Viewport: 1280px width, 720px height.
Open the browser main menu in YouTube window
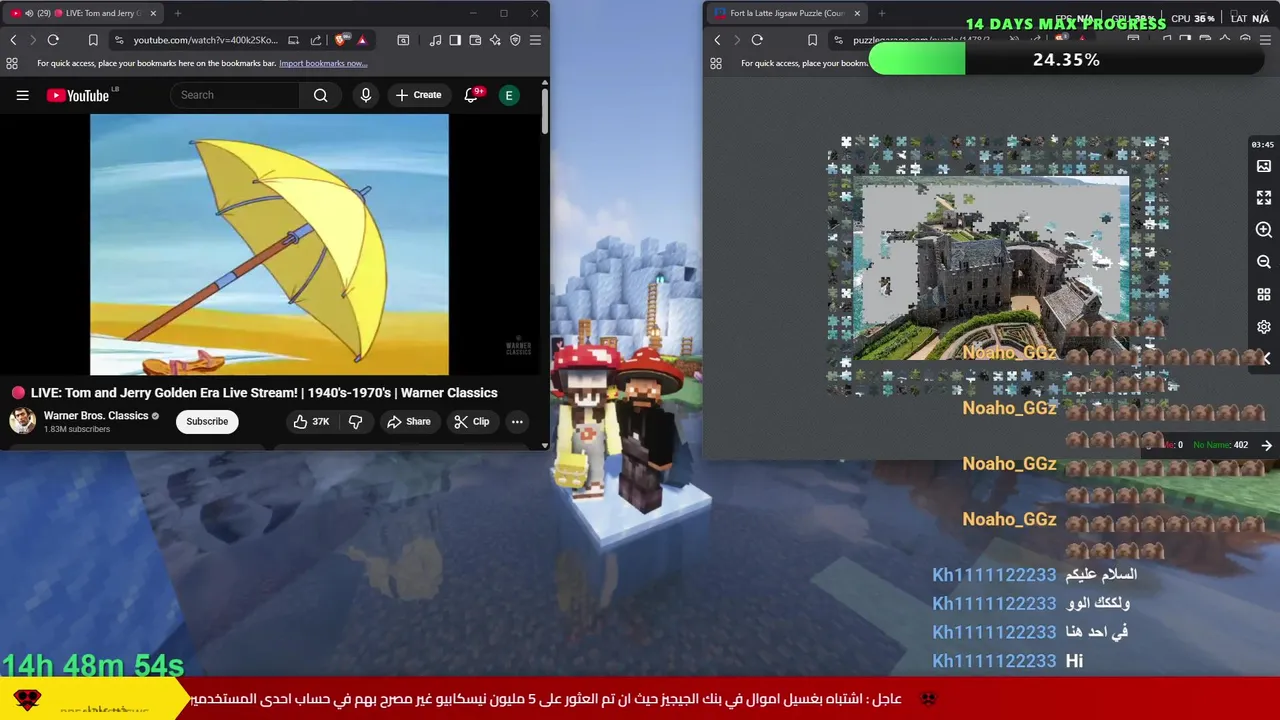point(535,40)
